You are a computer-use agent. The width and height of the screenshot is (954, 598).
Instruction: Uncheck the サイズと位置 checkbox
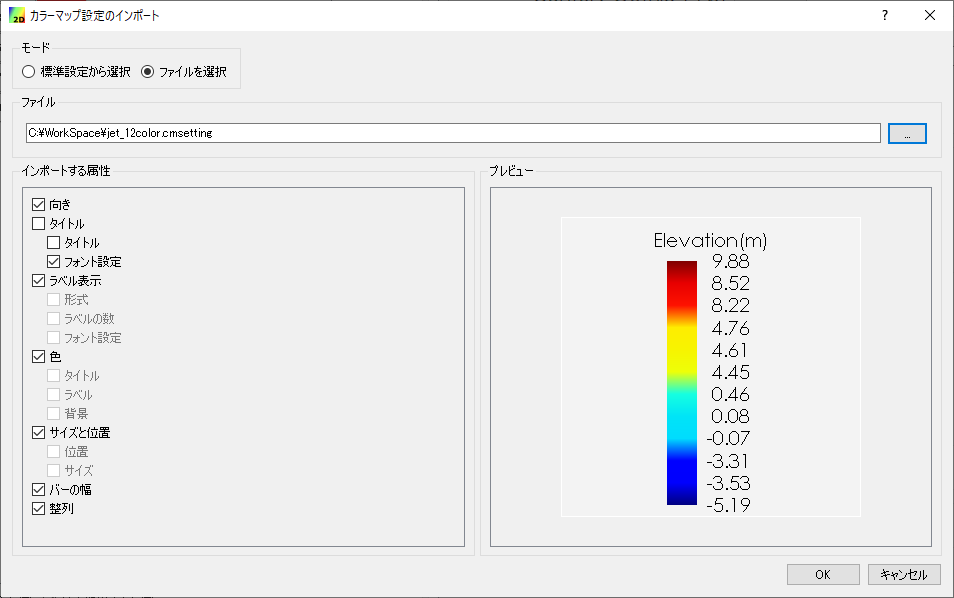coord(38,433)
